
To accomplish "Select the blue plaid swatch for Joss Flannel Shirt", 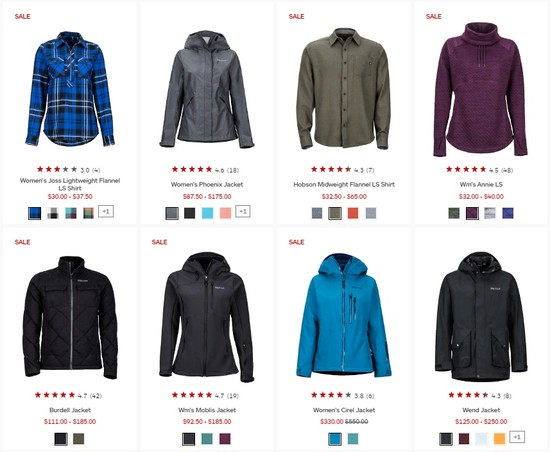I will coord(34,213).
